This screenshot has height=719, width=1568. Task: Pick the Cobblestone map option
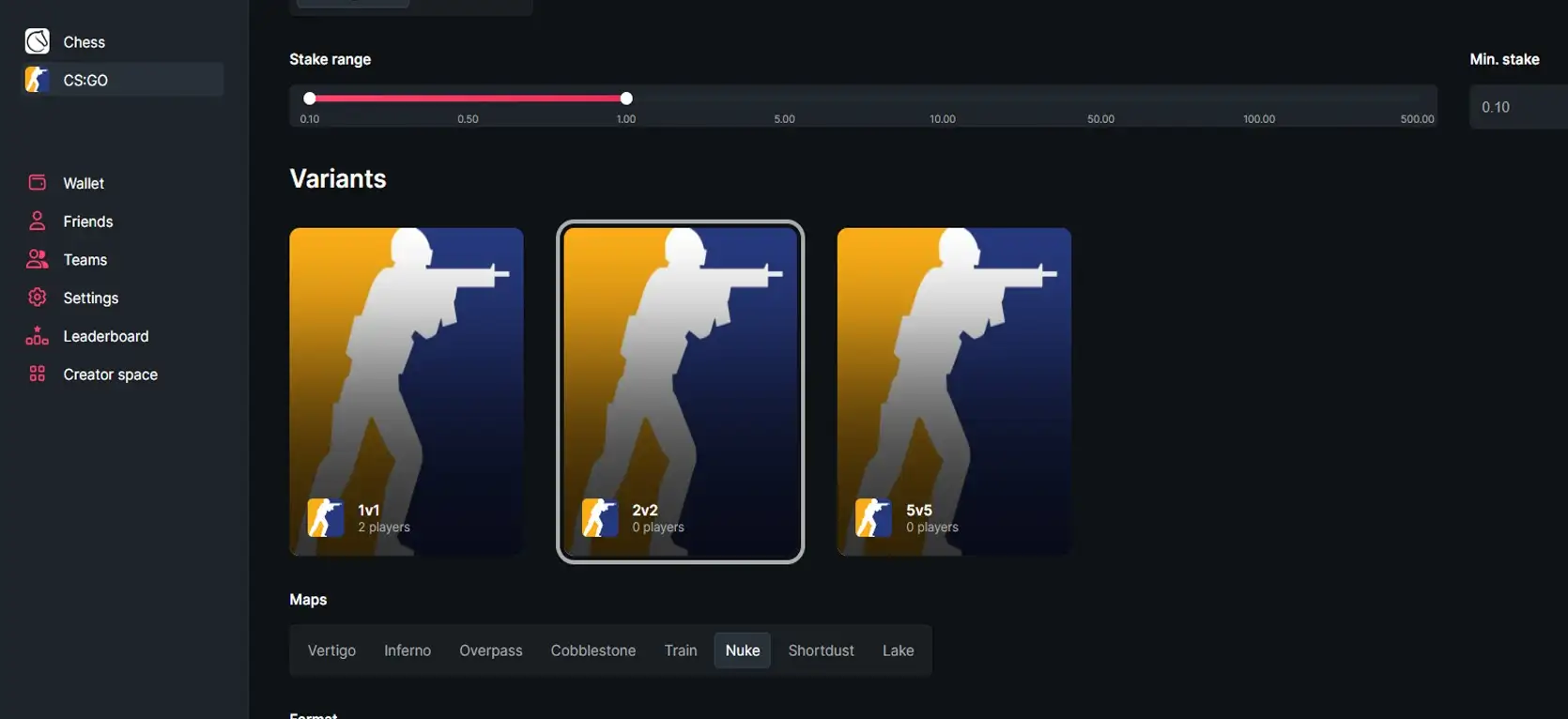(x=592, y=650)
